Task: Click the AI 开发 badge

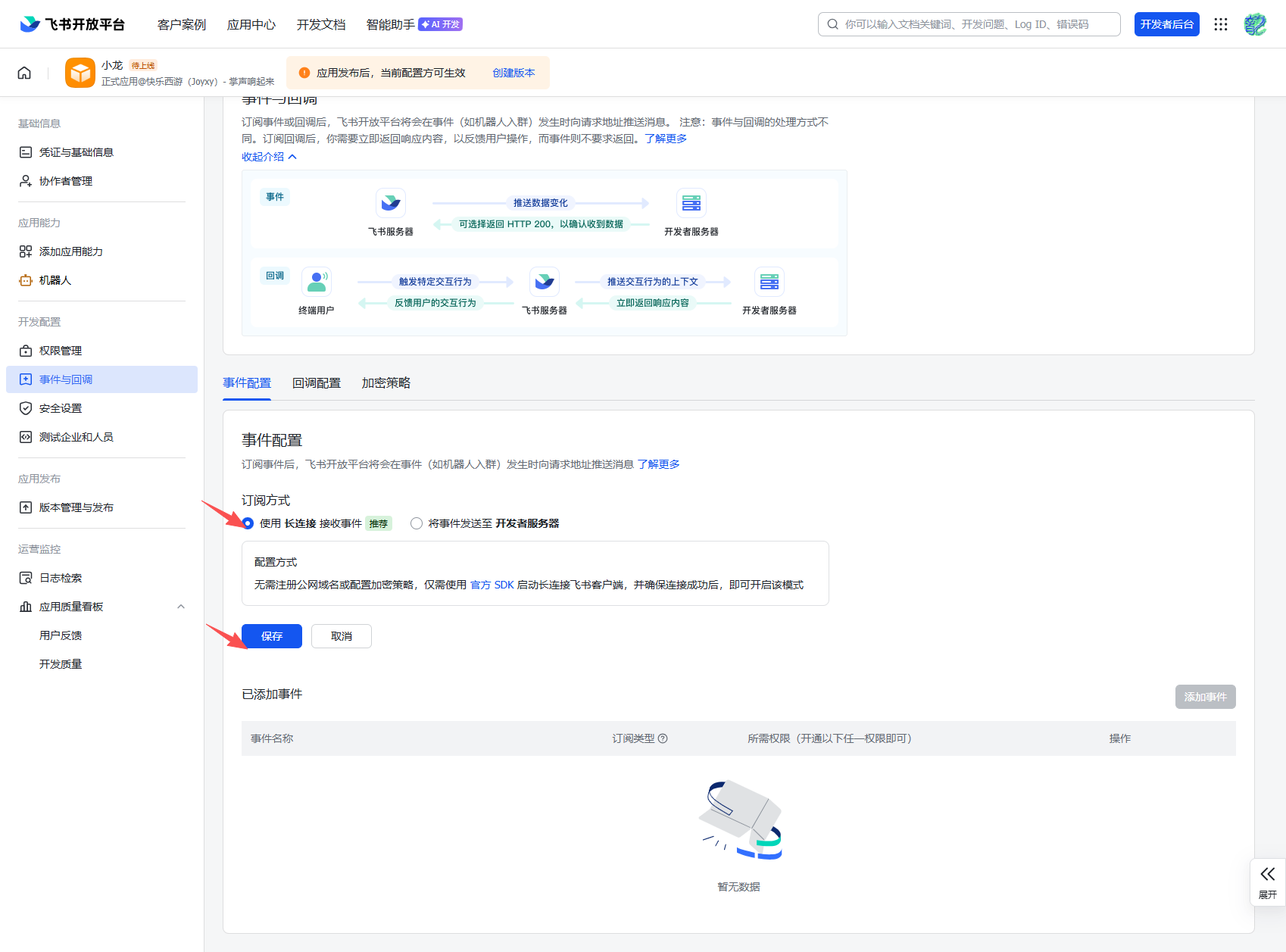Action: pos(440,24)
